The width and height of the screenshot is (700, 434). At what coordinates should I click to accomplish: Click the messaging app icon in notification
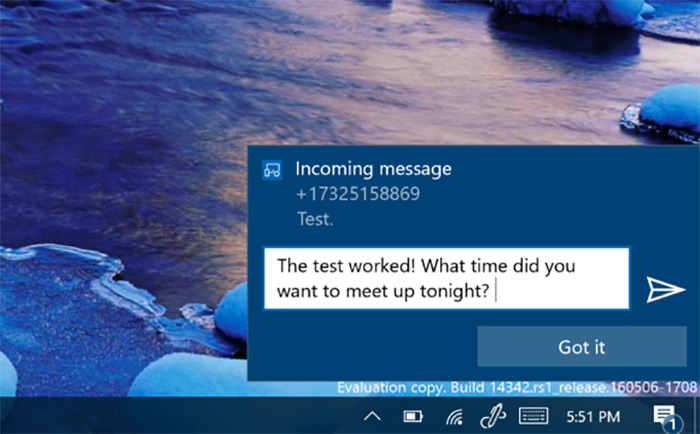coord(271,170)
